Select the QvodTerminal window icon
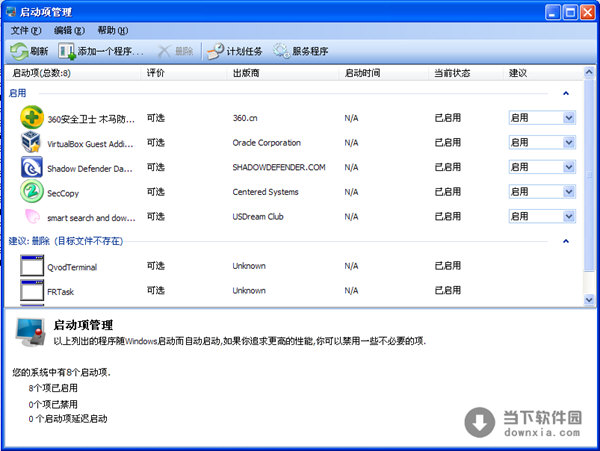This screenshot has height=451, width=600. point(32,265)
